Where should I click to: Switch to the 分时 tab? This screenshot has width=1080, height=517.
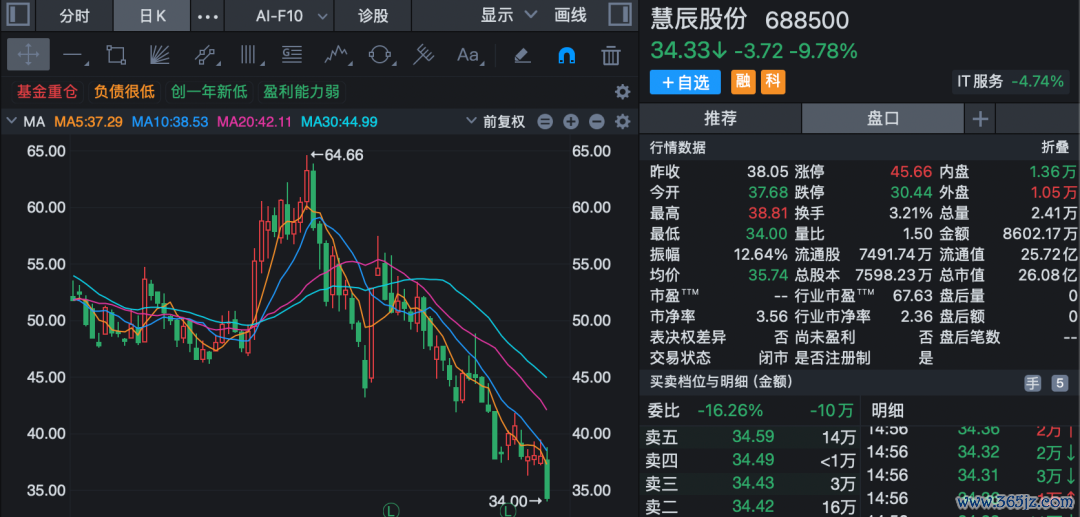[x=74, y=15]
